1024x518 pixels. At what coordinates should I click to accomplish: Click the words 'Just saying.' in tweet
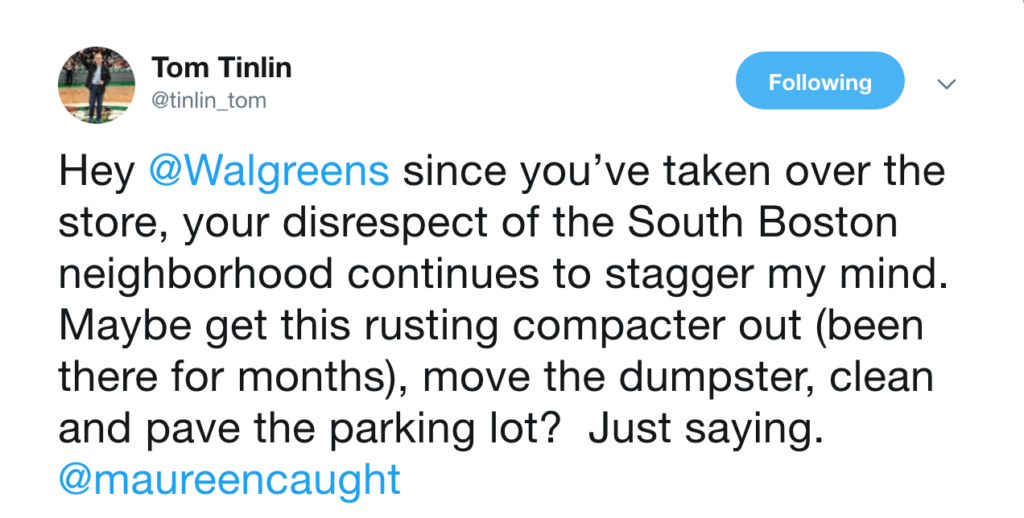coord(705,429)
